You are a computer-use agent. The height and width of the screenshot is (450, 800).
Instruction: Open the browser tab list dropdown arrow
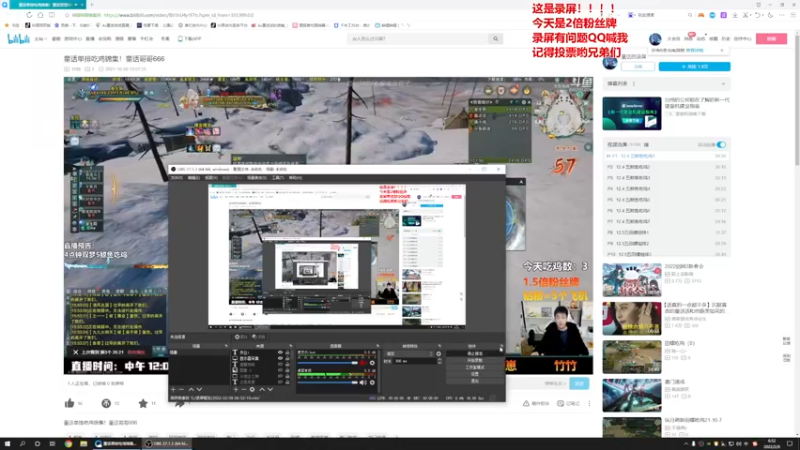[75, 5]
